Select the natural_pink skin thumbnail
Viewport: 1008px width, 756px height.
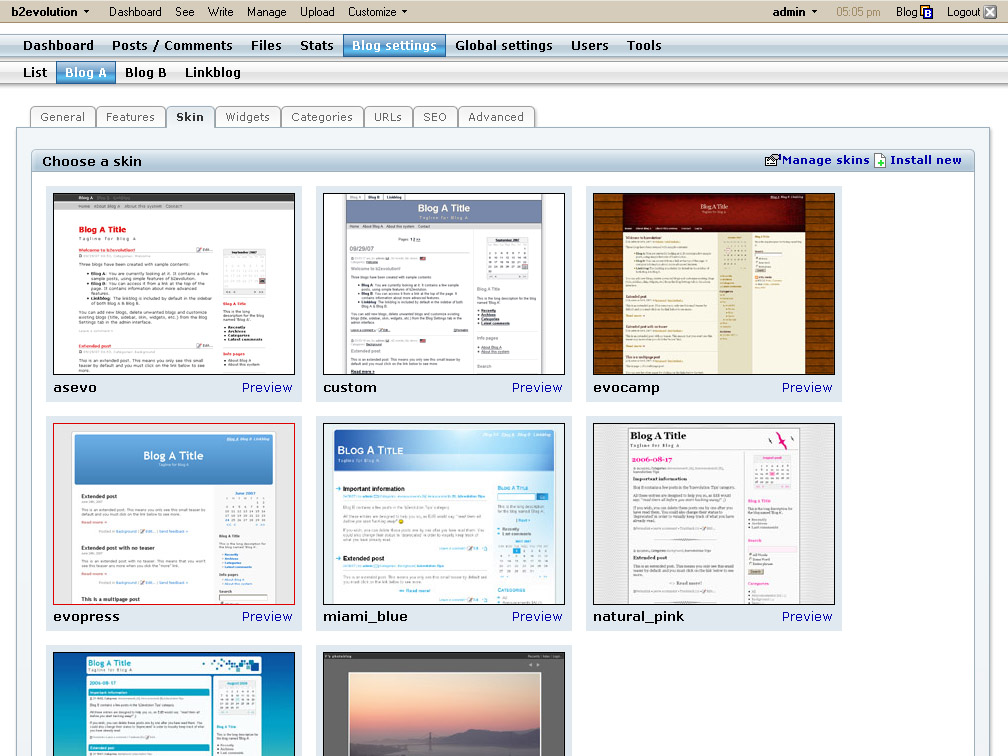point(714,513)
